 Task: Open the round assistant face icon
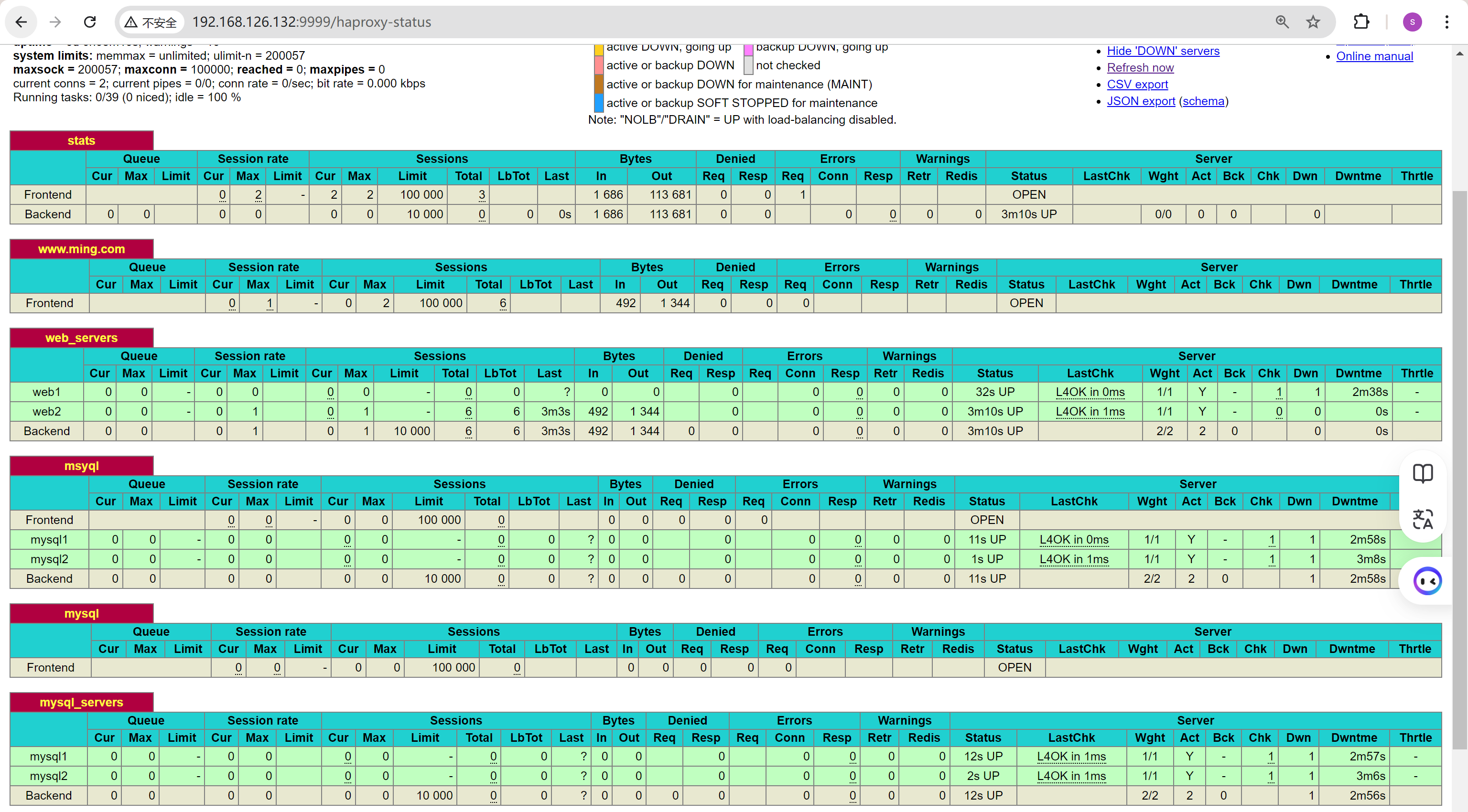(1427, 581)
